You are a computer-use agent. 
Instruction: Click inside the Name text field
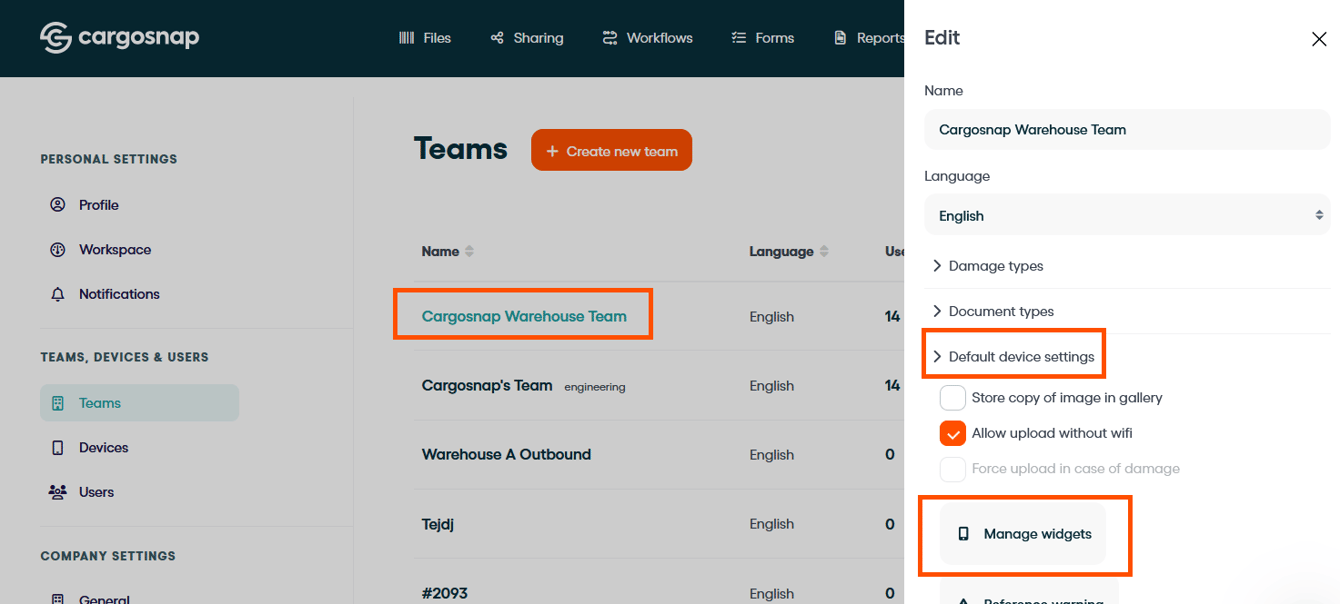[x=1126, y=129]
